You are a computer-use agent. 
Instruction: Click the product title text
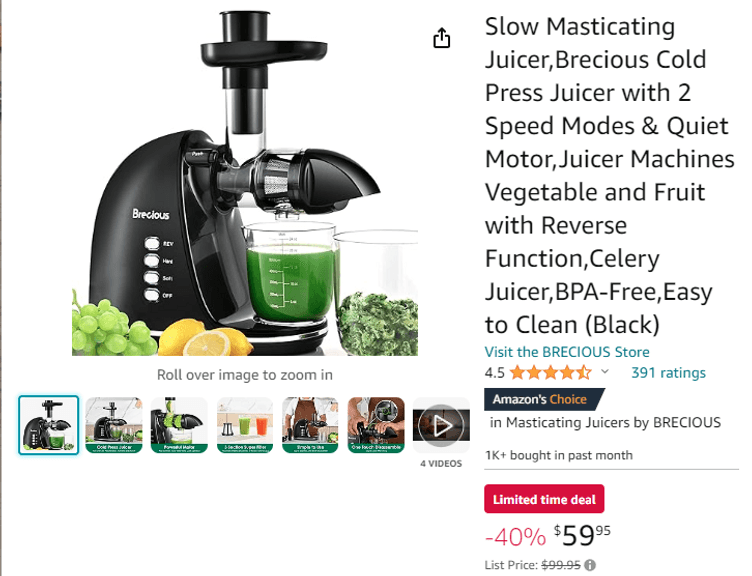point(609,176)
